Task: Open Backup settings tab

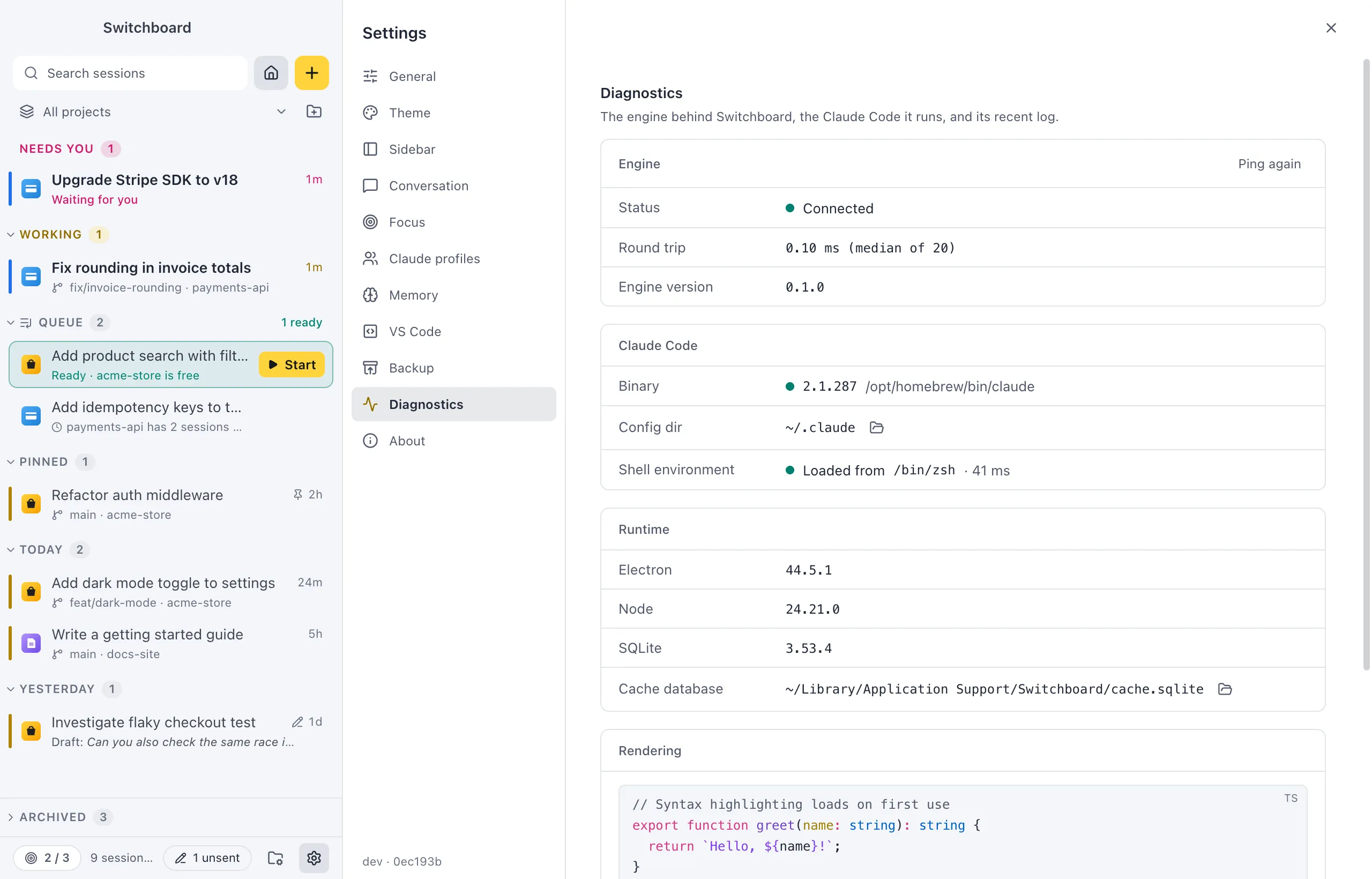Action: tap(454, 368)
